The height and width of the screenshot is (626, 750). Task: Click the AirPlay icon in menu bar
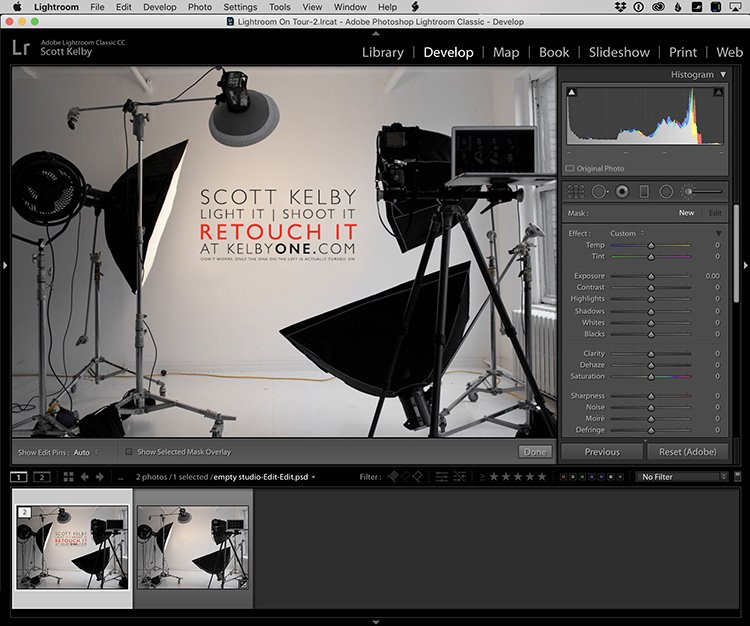click(x=735, y=7)
